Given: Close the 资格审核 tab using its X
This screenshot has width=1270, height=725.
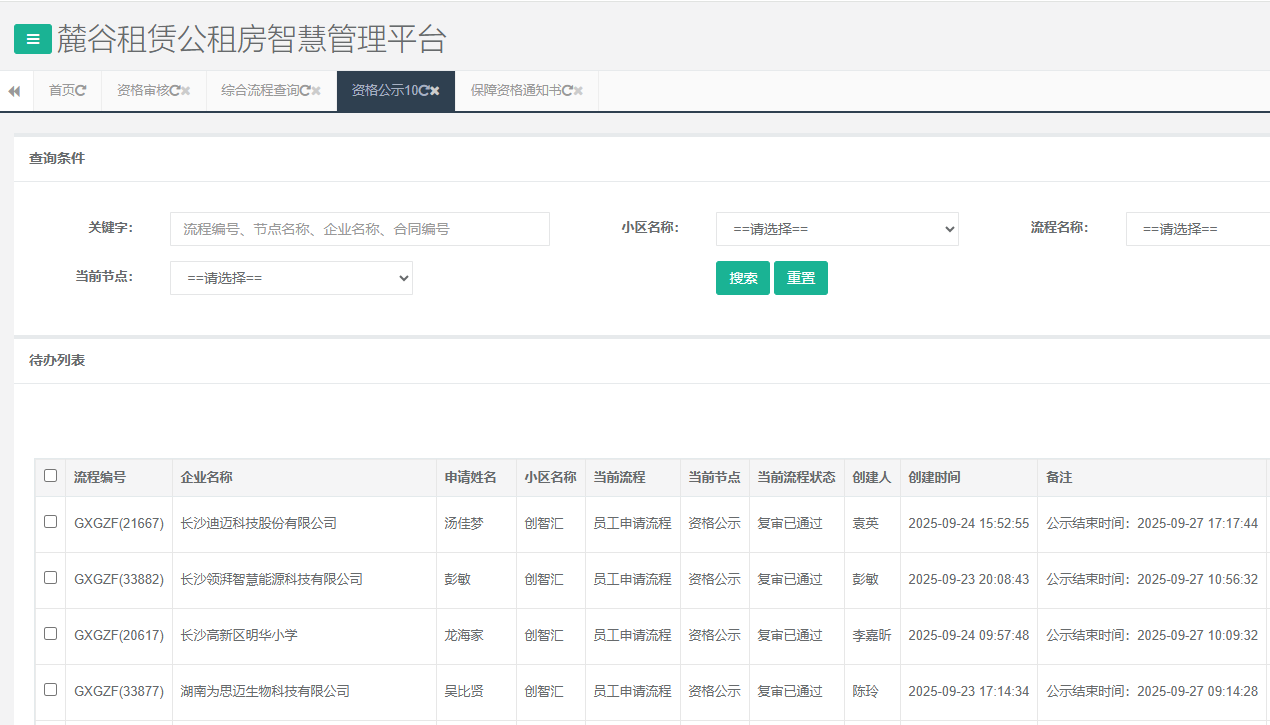Looking at the screenshot, I should tap(186, 91).
